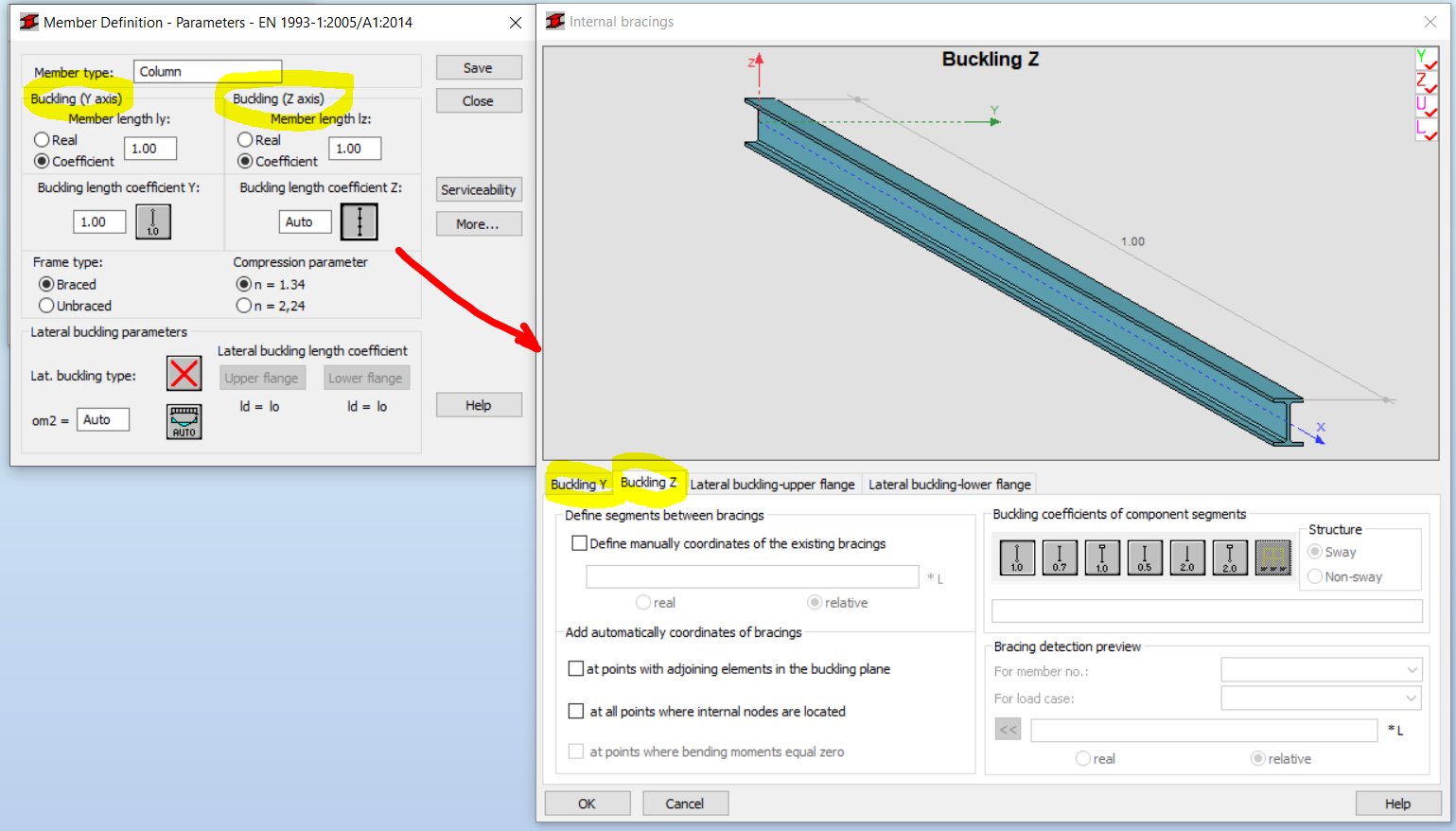
Task: Click the Serviceability button
Action: click(478, 189)
